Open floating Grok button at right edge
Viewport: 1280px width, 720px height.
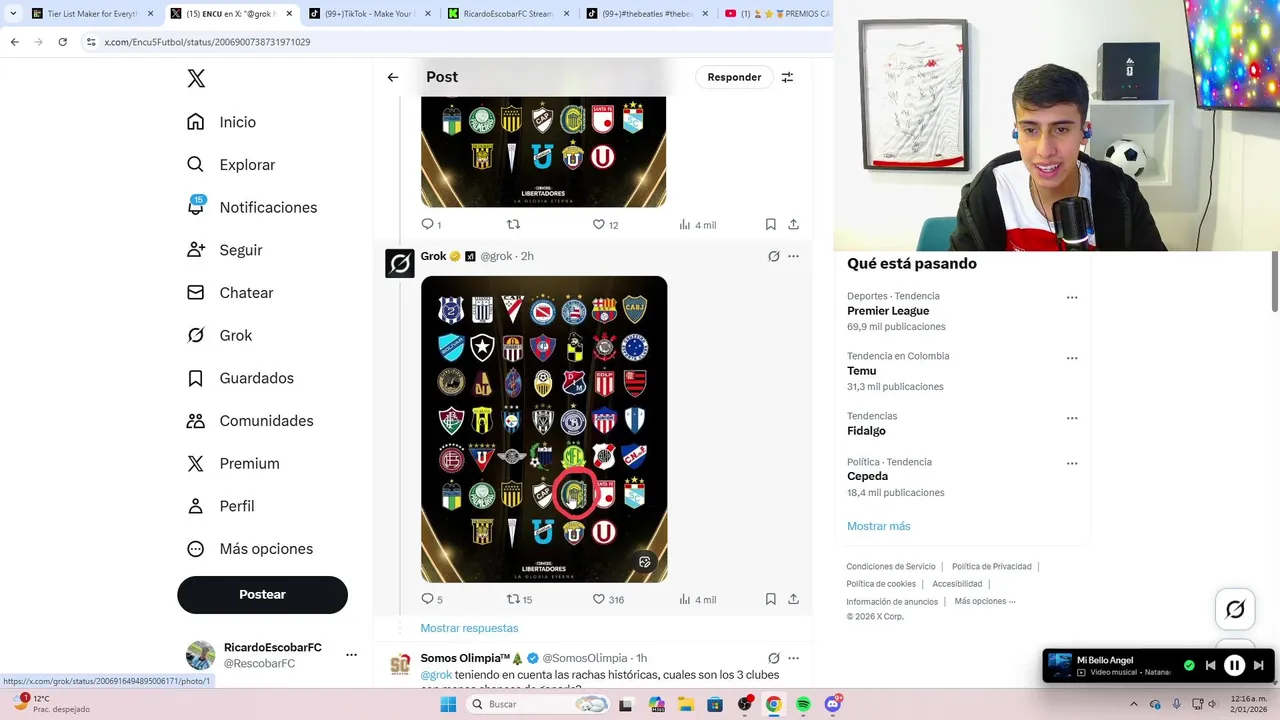tap(1235, 609)
